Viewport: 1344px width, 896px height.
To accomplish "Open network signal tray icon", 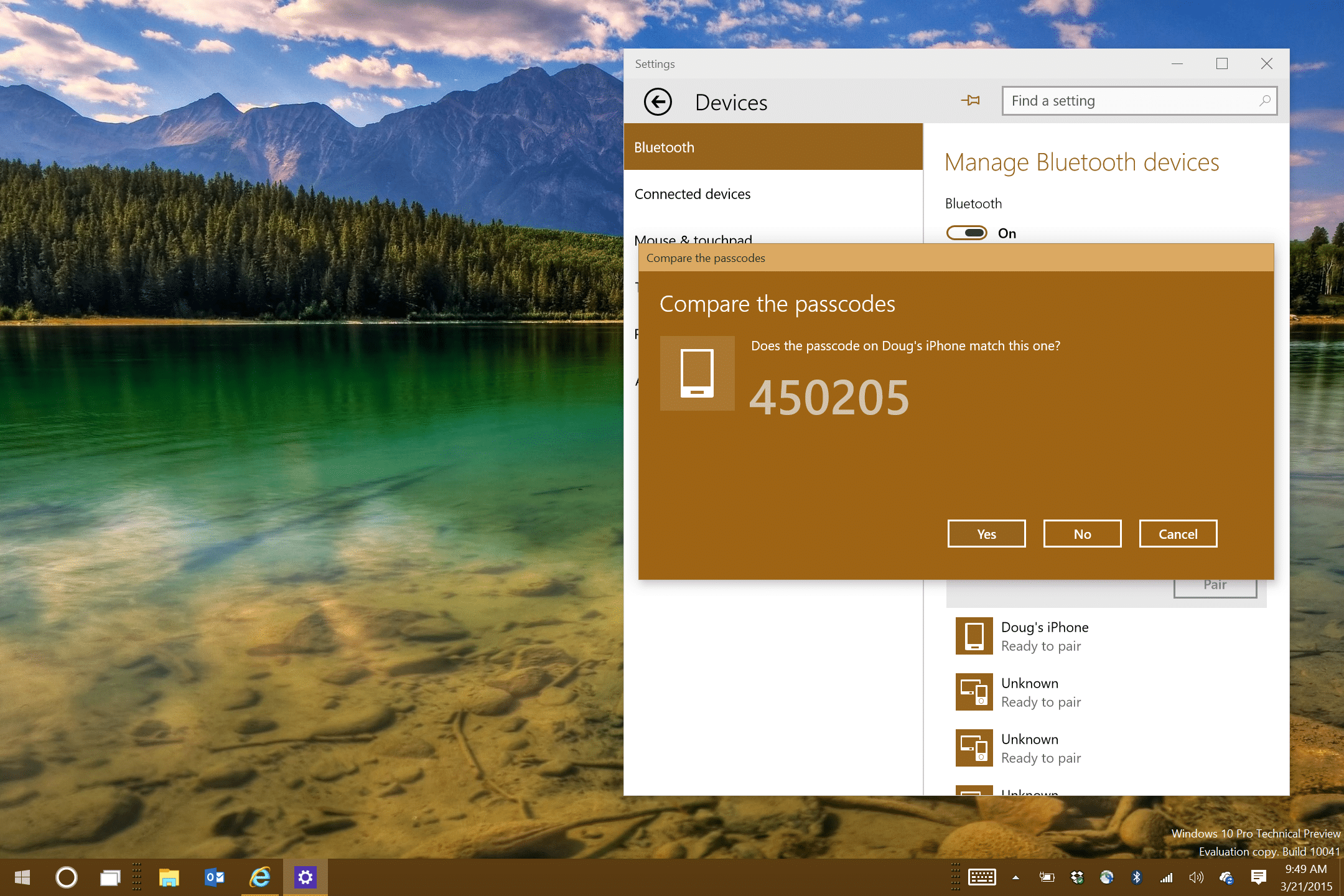I will [1167, 877].
